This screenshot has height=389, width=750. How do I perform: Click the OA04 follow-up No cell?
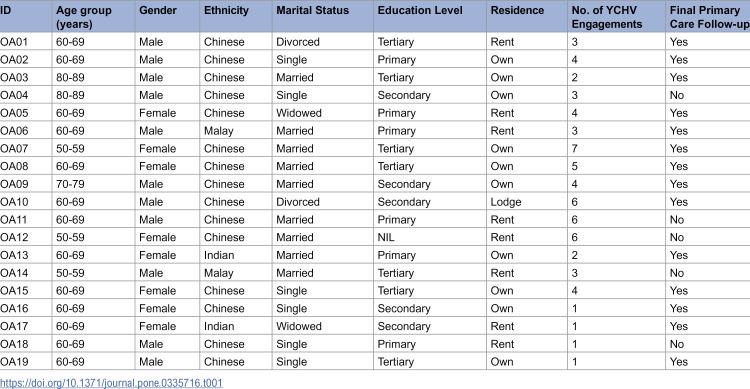point(708,95)
